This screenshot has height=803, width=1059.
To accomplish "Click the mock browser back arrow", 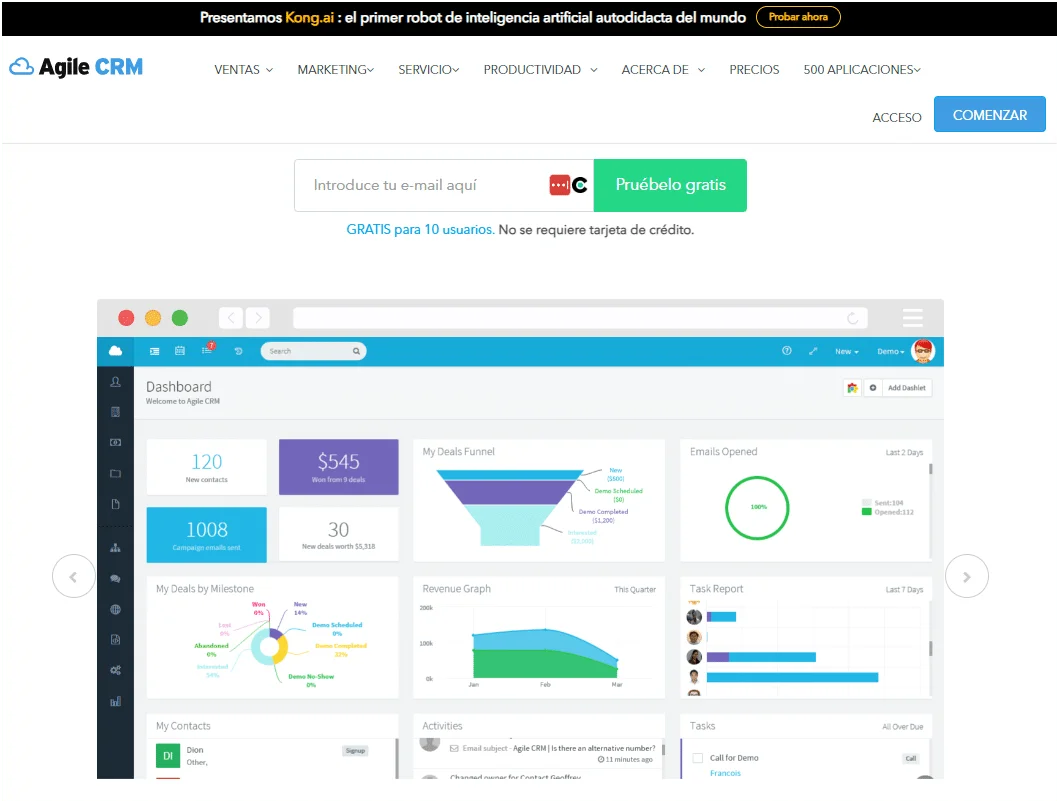I will click(231, 317).
